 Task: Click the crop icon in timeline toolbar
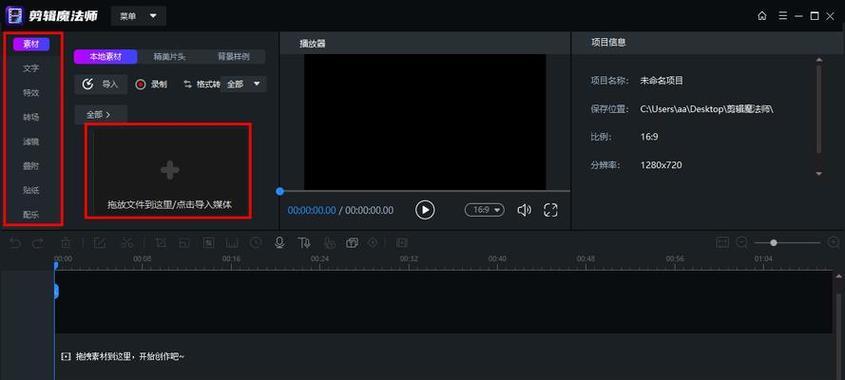pyautogui.click(x=161, y=243)
